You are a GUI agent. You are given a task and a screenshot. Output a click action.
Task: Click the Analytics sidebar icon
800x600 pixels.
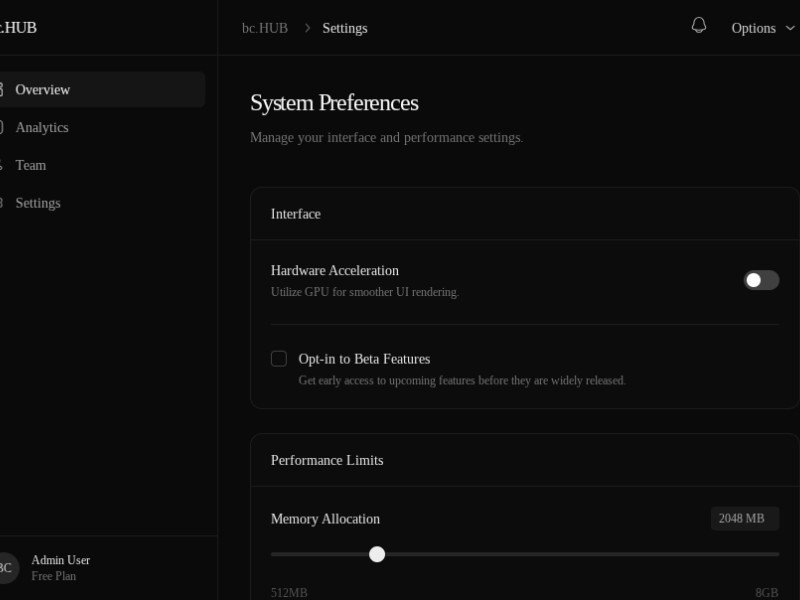pos(2,127)
